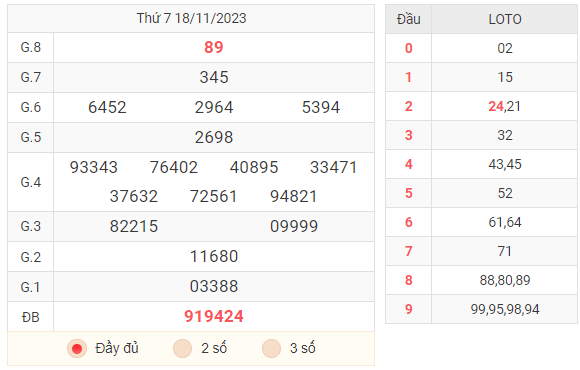Select the Đầy đủ radio option

[x=77, y=349]
